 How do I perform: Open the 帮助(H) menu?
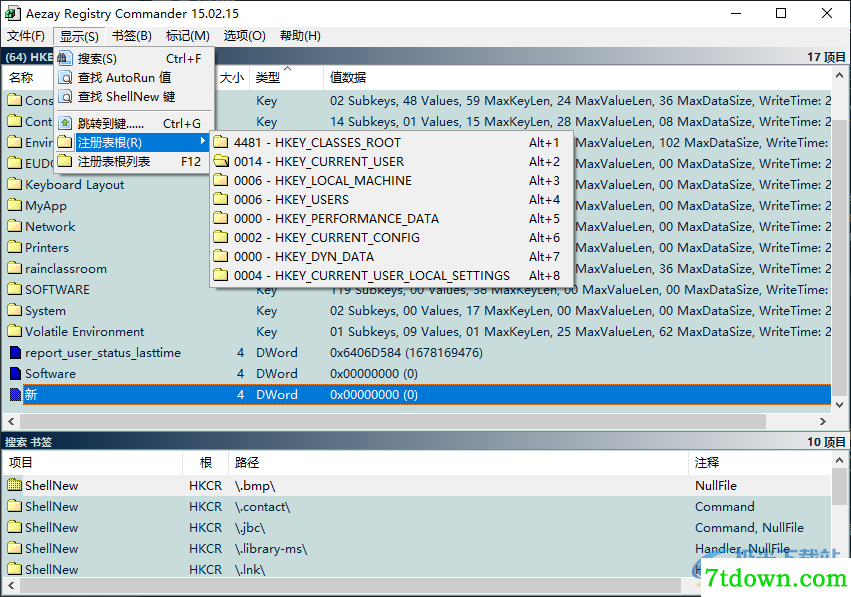coord(300,36)
